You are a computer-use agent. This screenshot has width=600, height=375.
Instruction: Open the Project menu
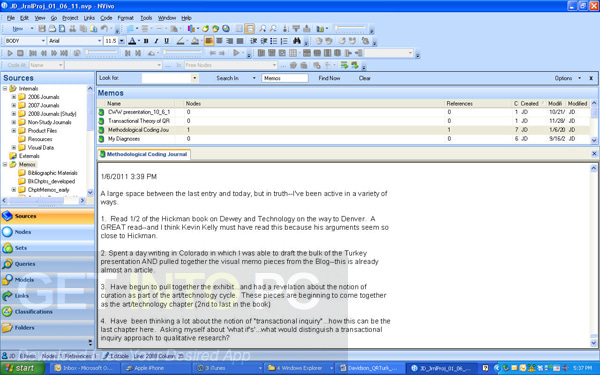click(70, 18)
